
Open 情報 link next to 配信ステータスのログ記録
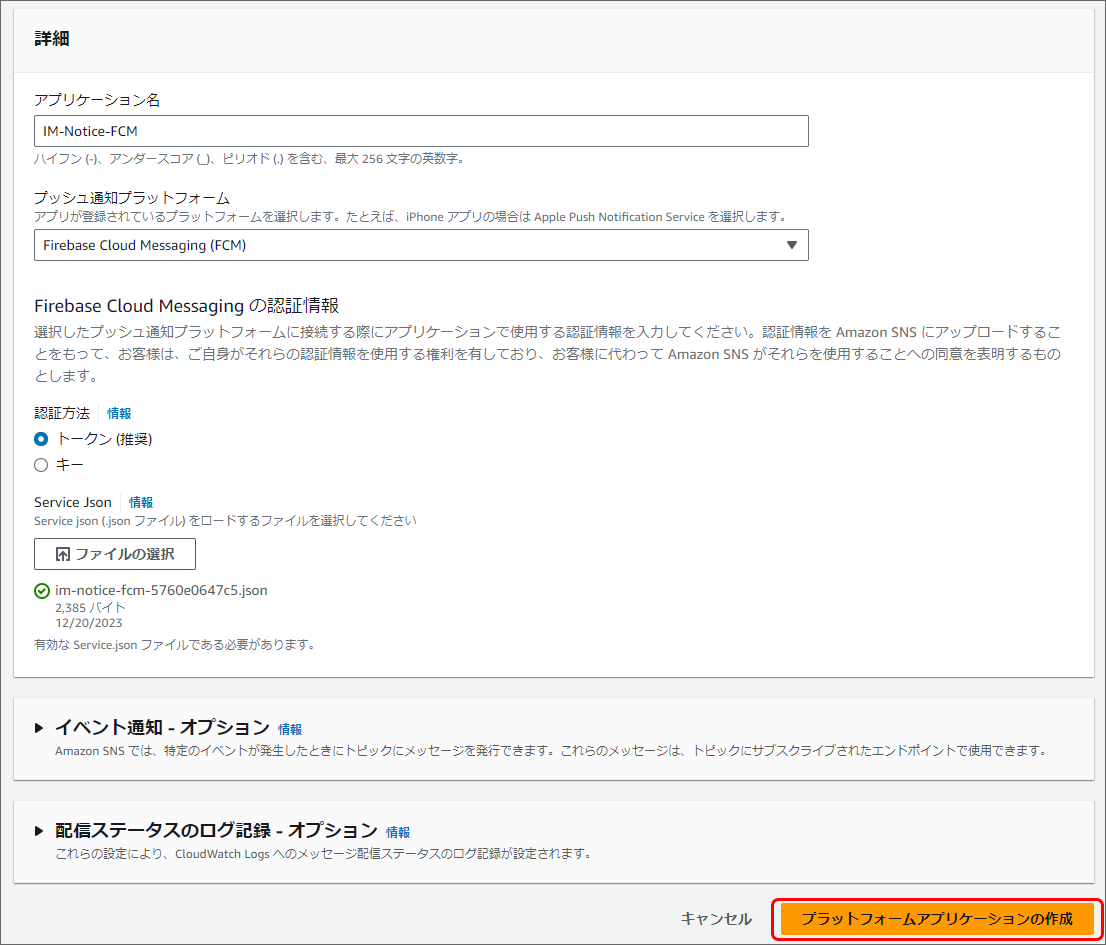pyautogui.click(x=398, y=832)
